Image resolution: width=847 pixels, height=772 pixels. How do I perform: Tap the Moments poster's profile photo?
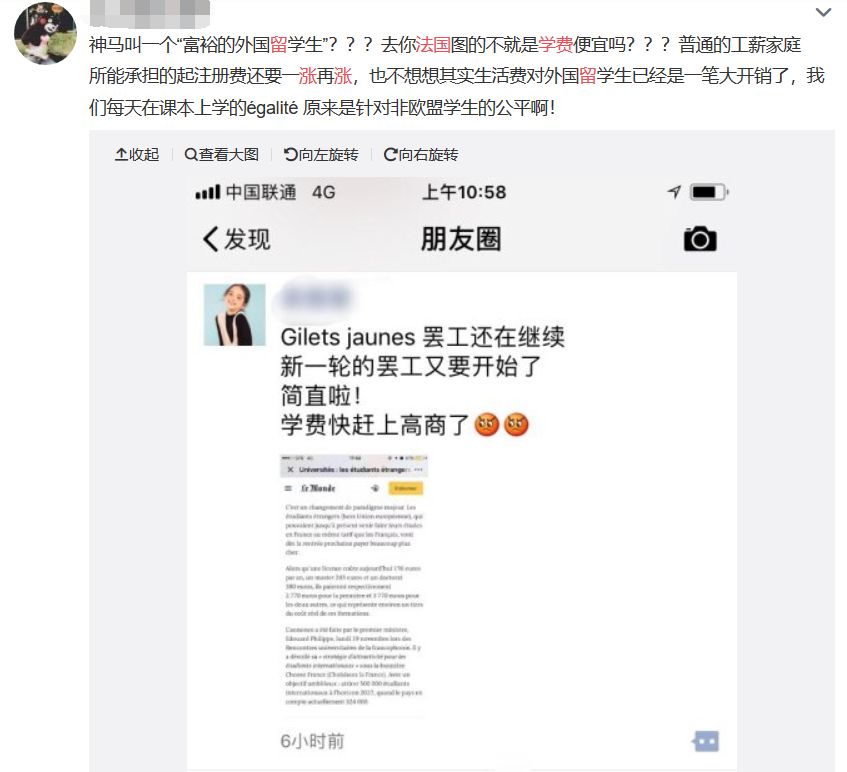(234, 315)
